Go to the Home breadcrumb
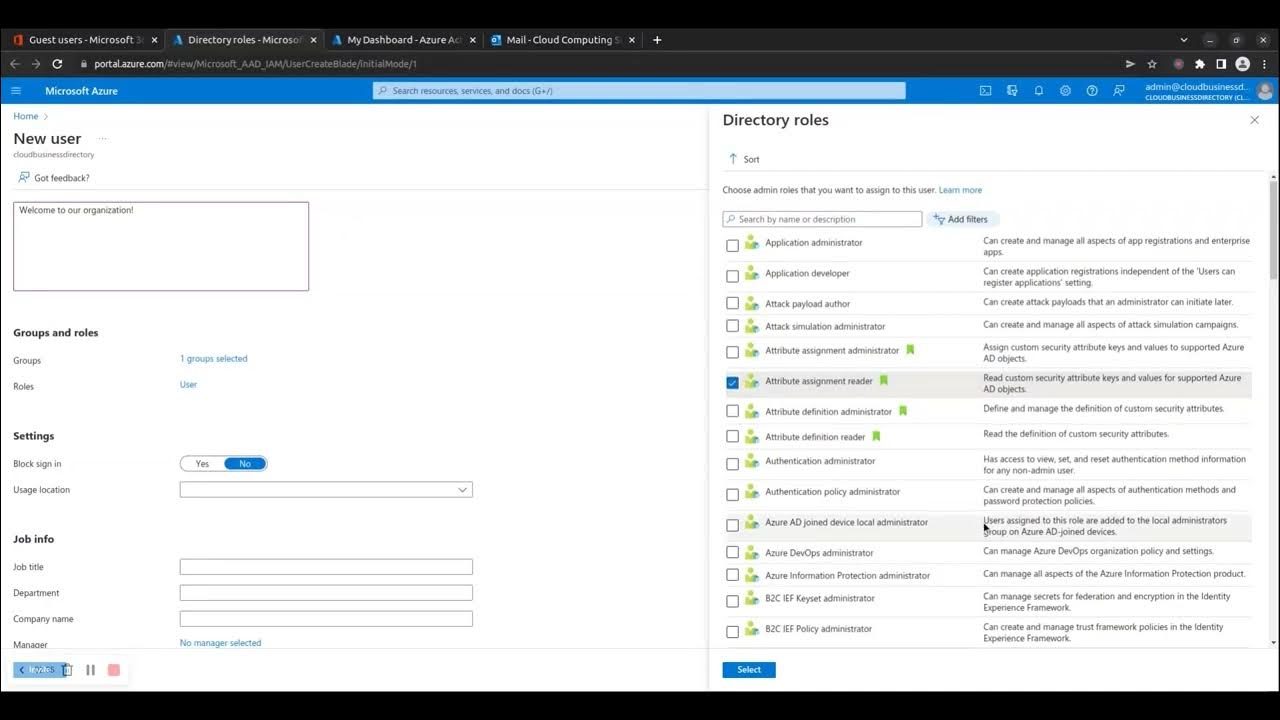 26,117
